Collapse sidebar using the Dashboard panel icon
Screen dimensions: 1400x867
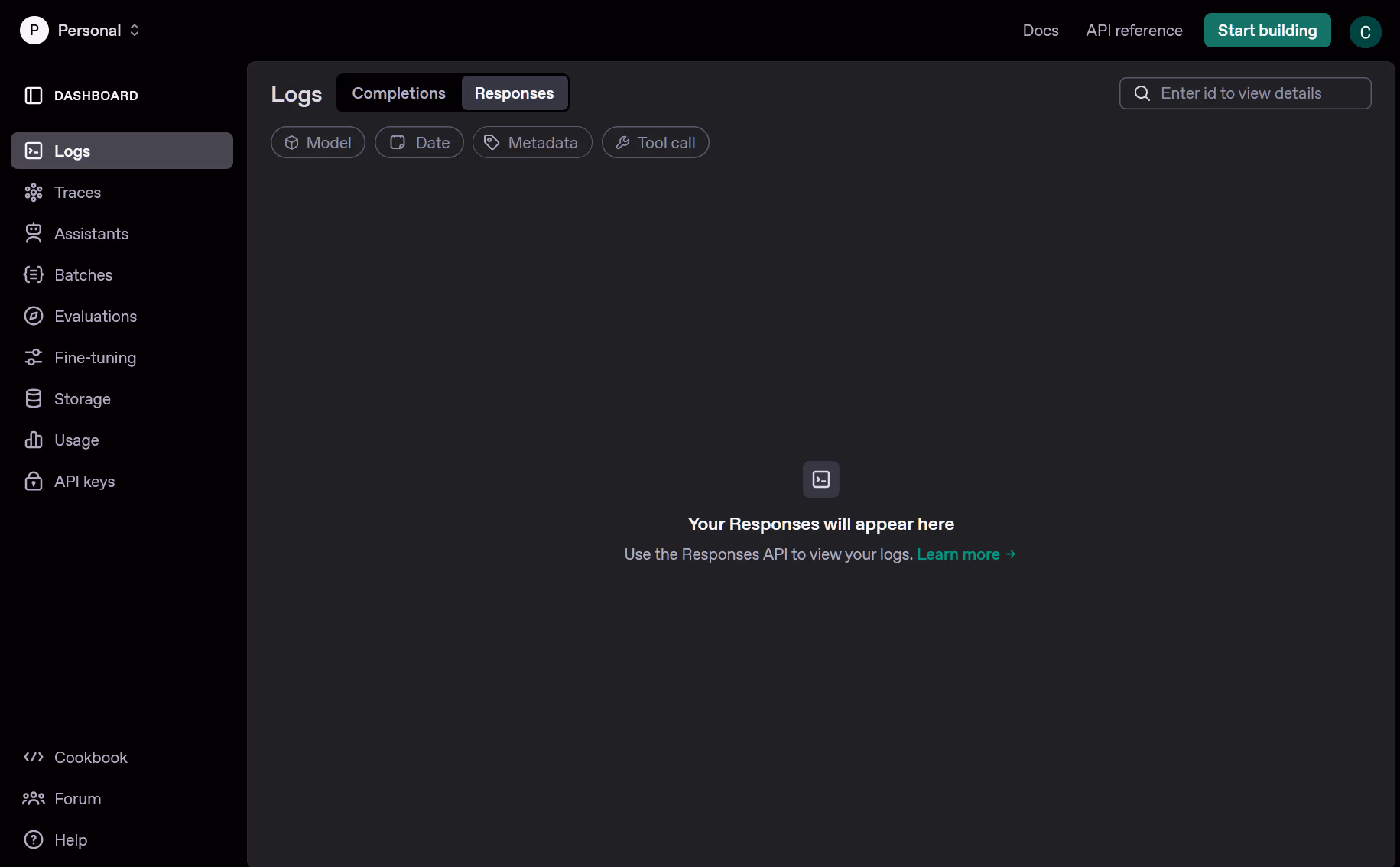point(34,96)
